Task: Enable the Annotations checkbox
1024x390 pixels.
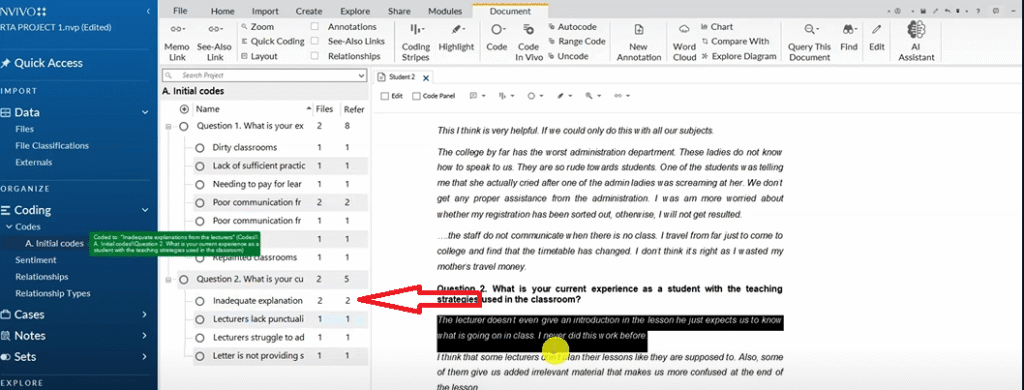Action: 315,27
